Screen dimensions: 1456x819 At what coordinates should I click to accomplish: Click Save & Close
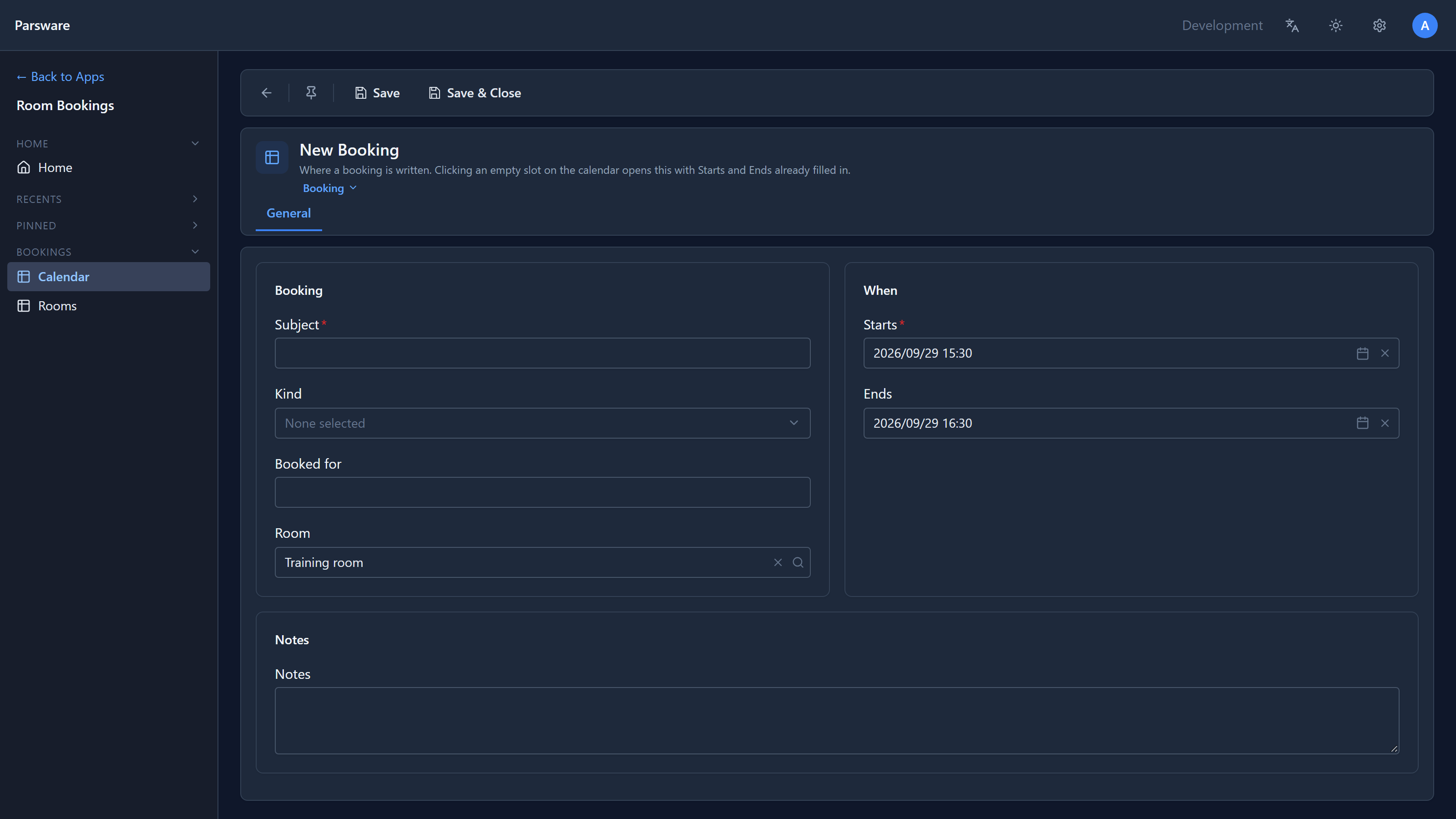475,93
